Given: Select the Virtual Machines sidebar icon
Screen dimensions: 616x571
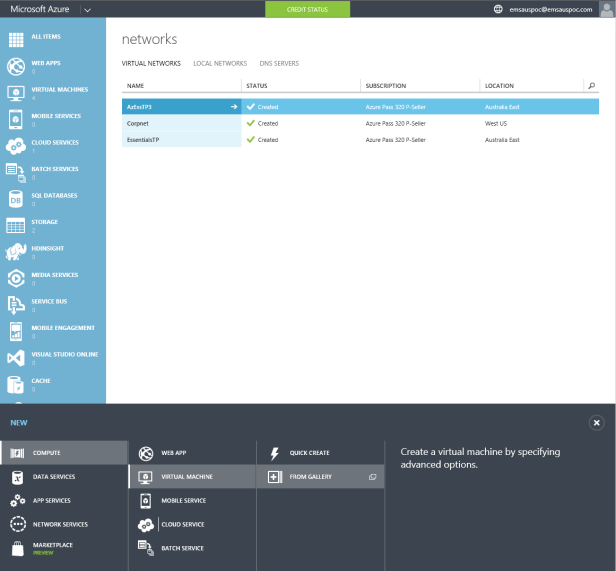Looking at the screenshot, I should pyautogui.click(x=16, y=93).
